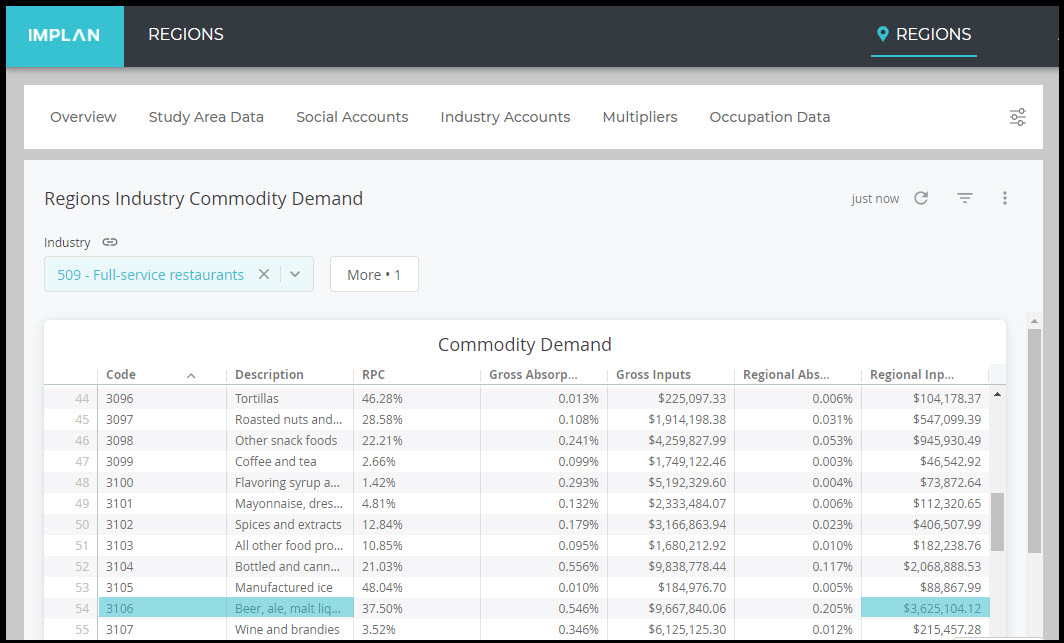Screen dimensions: 1064x643
Task: Open the three-dot more options menu
Action: click(x=1004, y=198)
